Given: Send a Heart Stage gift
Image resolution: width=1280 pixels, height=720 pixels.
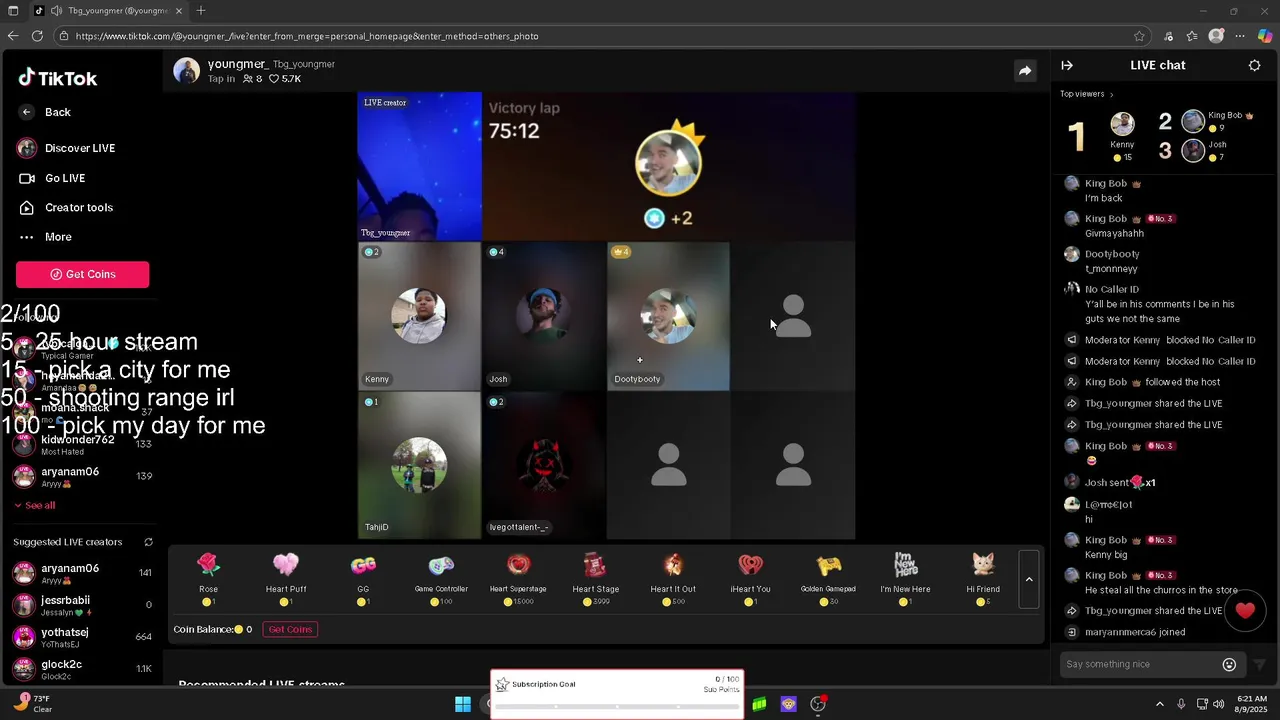Looking at the screenshot, I should click(x=596, y=578).
